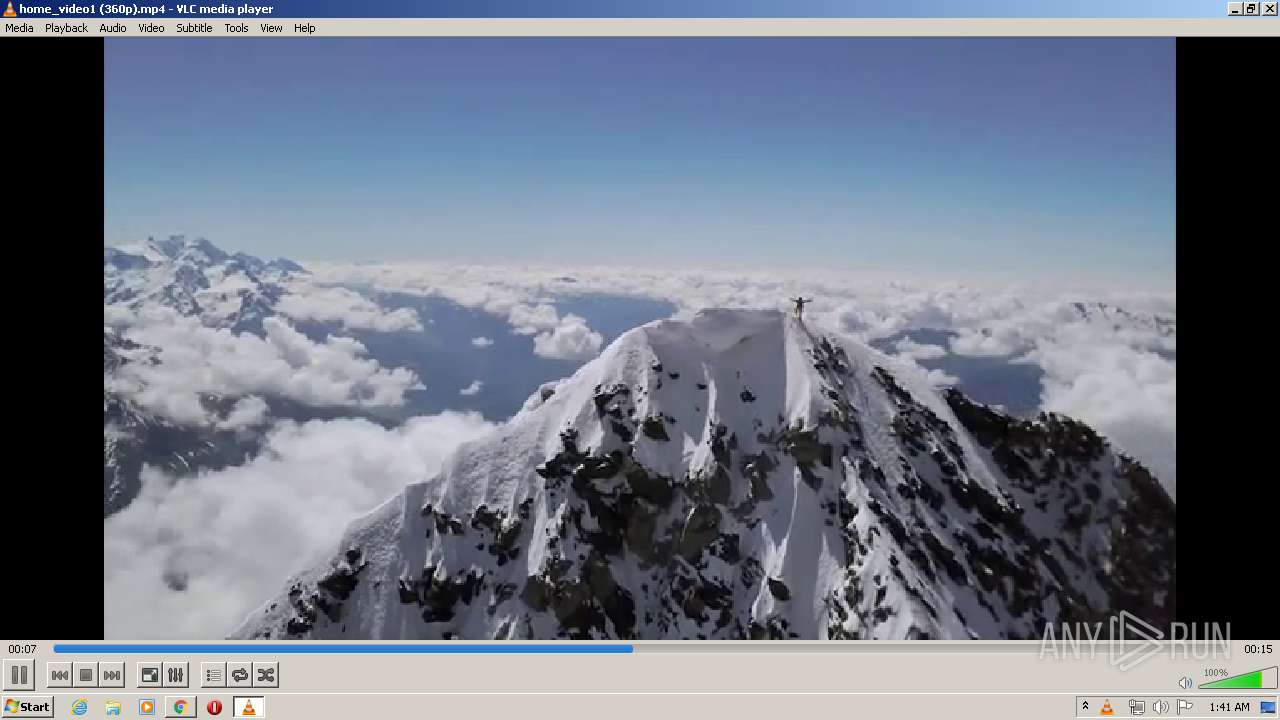Open the Media menu
Viewport: 1280px width, 720px height.
[19, 28]
